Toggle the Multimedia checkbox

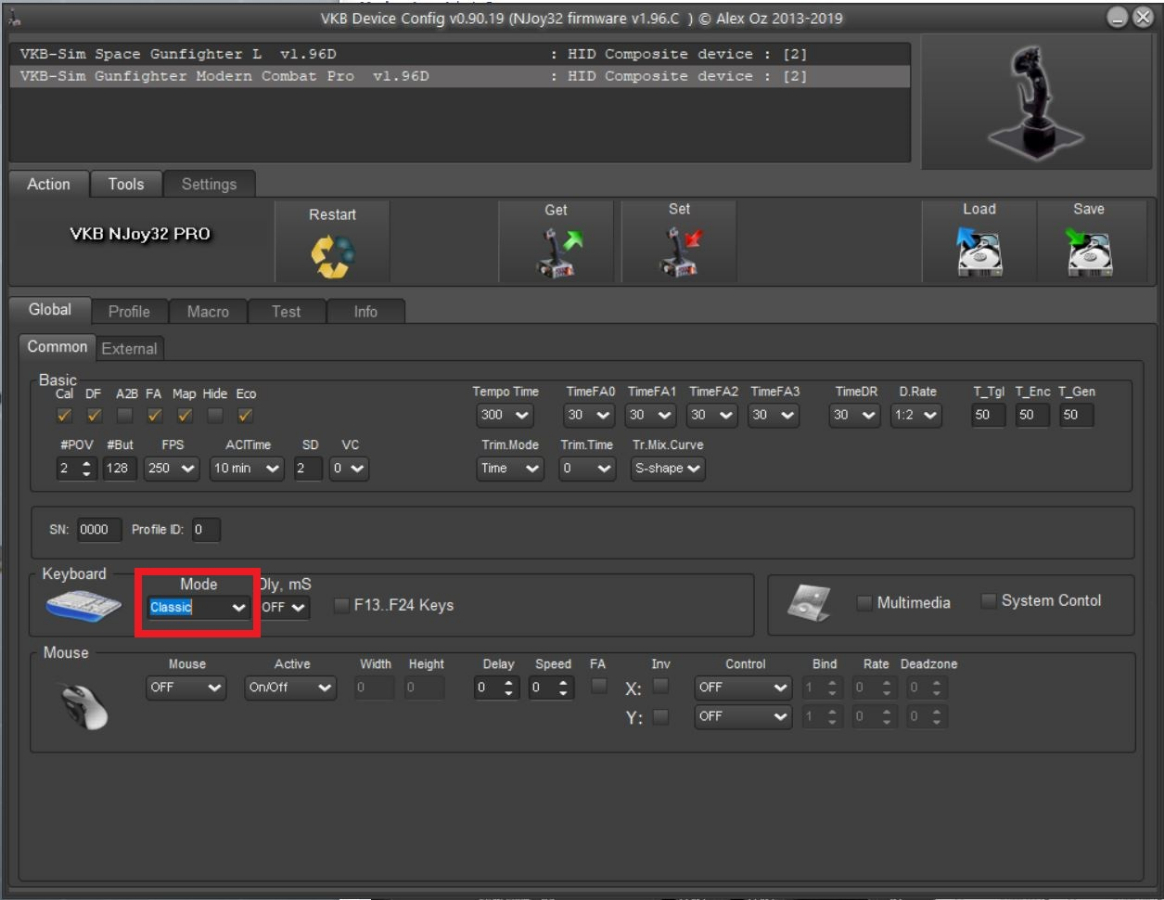click(x=865, y=602)
